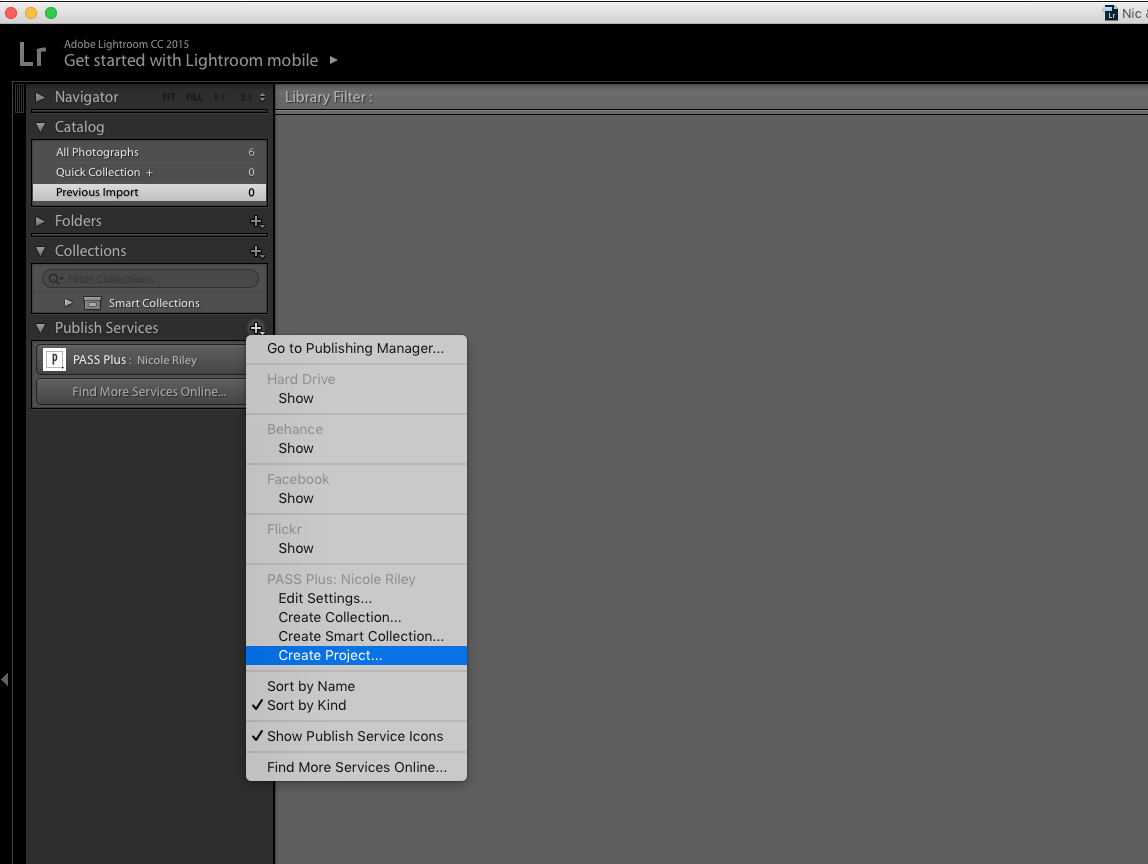Open Go to Publishing Manager

coord(357,349)
